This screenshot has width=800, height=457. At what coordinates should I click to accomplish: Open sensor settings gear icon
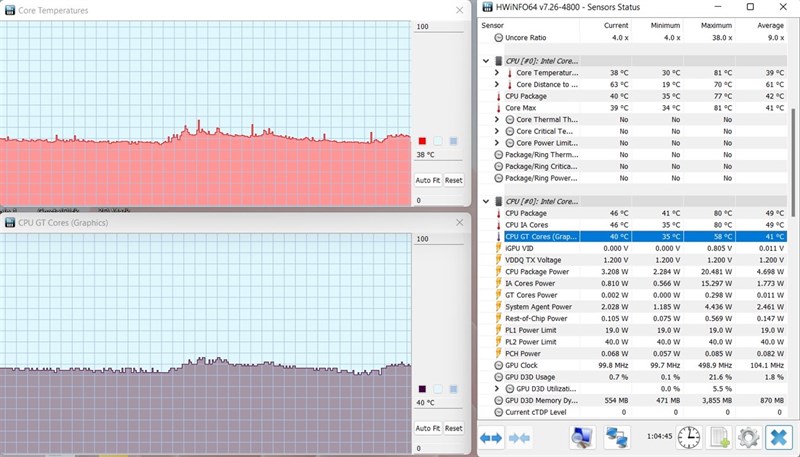748,438
